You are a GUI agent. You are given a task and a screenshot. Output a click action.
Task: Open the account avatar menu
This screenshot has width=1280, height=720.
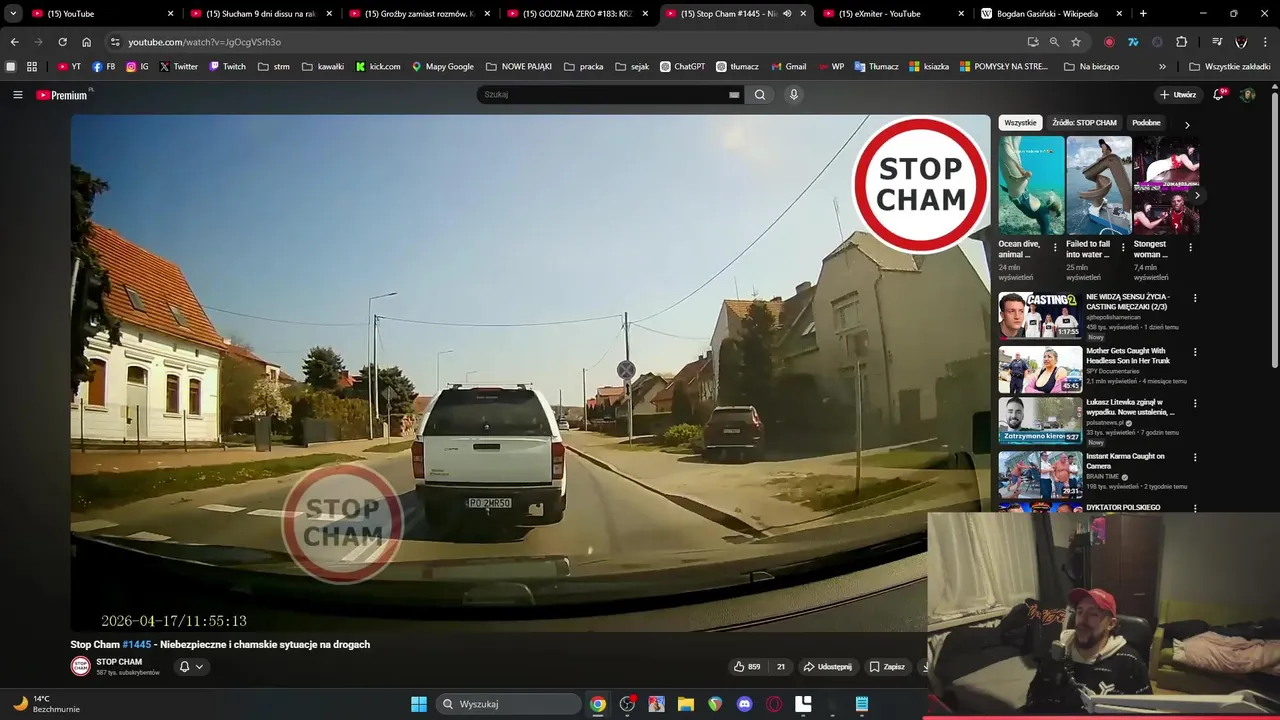click(x=1247, y=95)
